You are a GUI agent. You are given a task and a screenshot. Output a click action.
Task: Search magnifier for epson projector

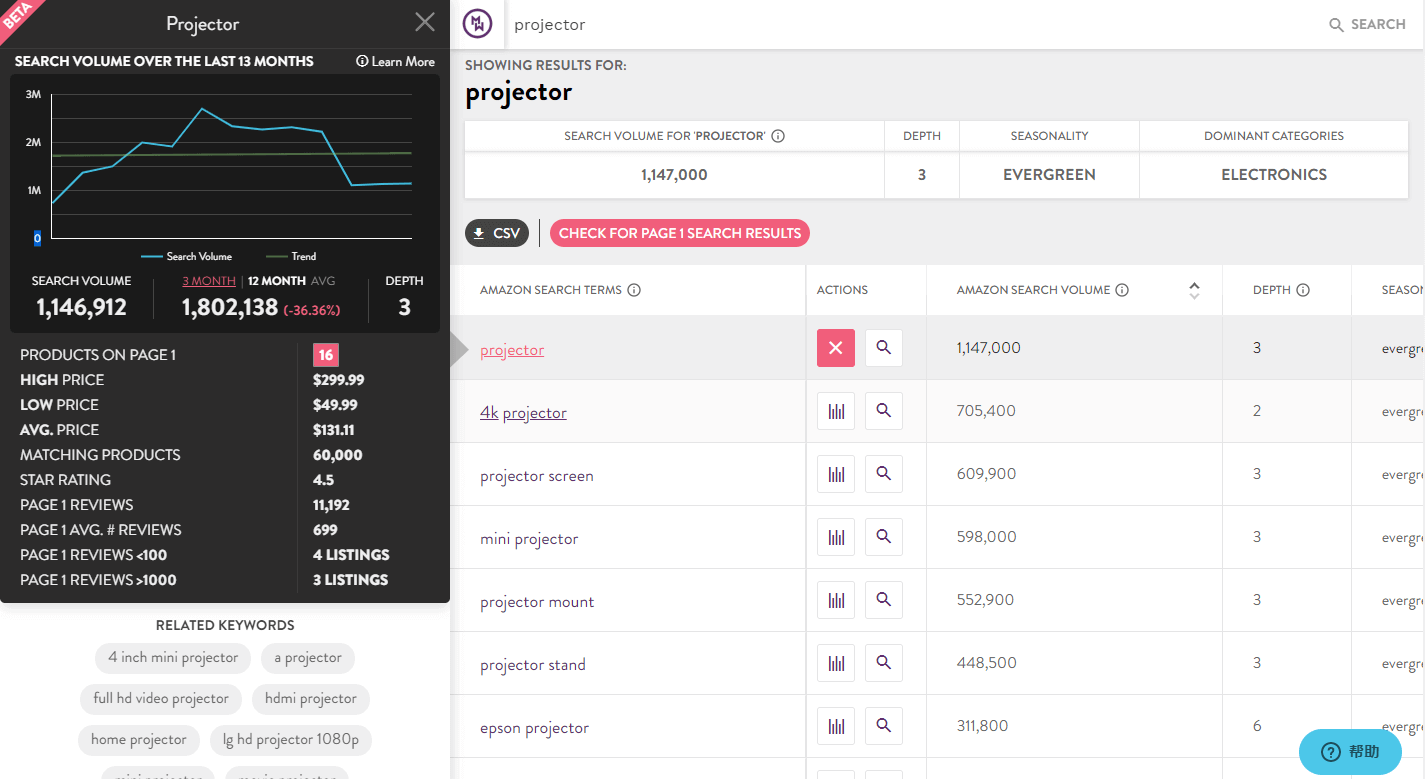point(884,726)
